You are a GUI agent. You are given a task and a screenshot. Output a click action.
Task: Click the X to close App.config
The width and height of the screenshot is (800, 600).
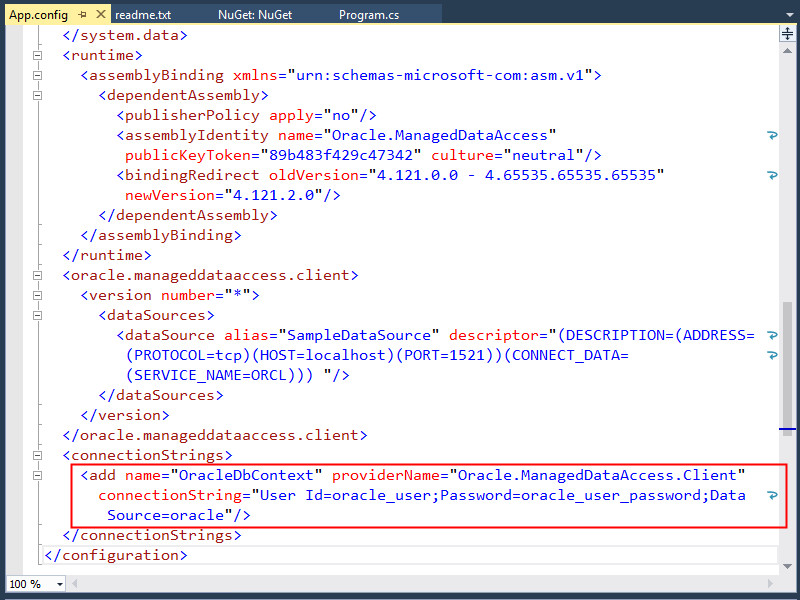100,15
